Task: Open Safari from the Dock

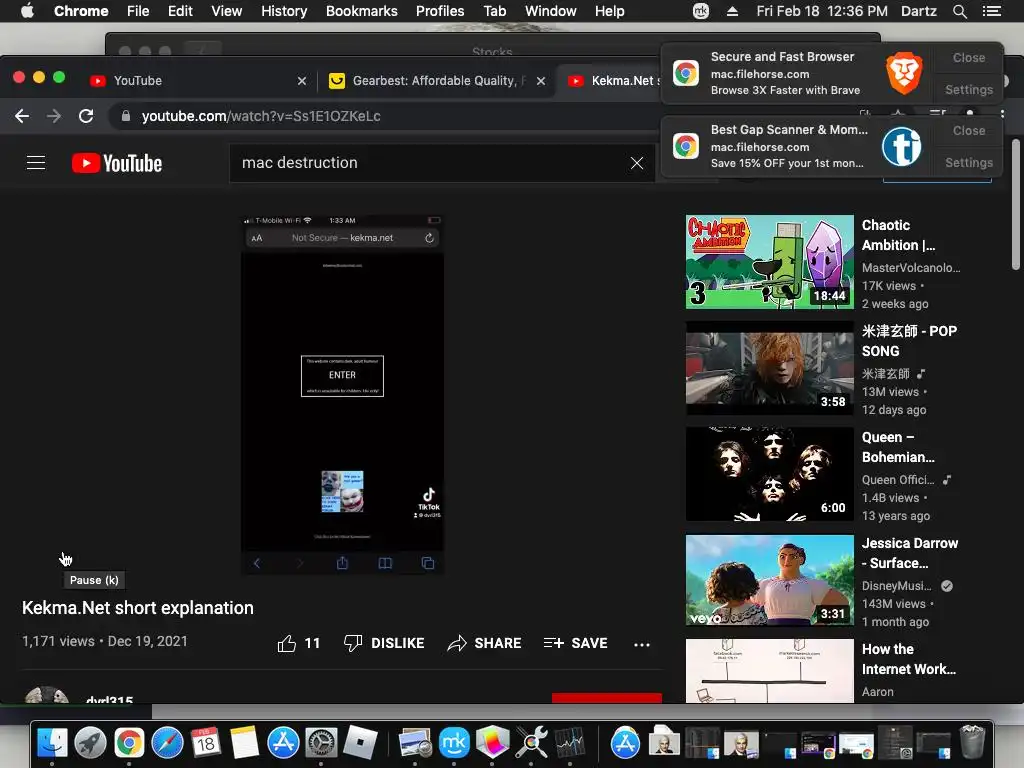Action: [168, 743]
